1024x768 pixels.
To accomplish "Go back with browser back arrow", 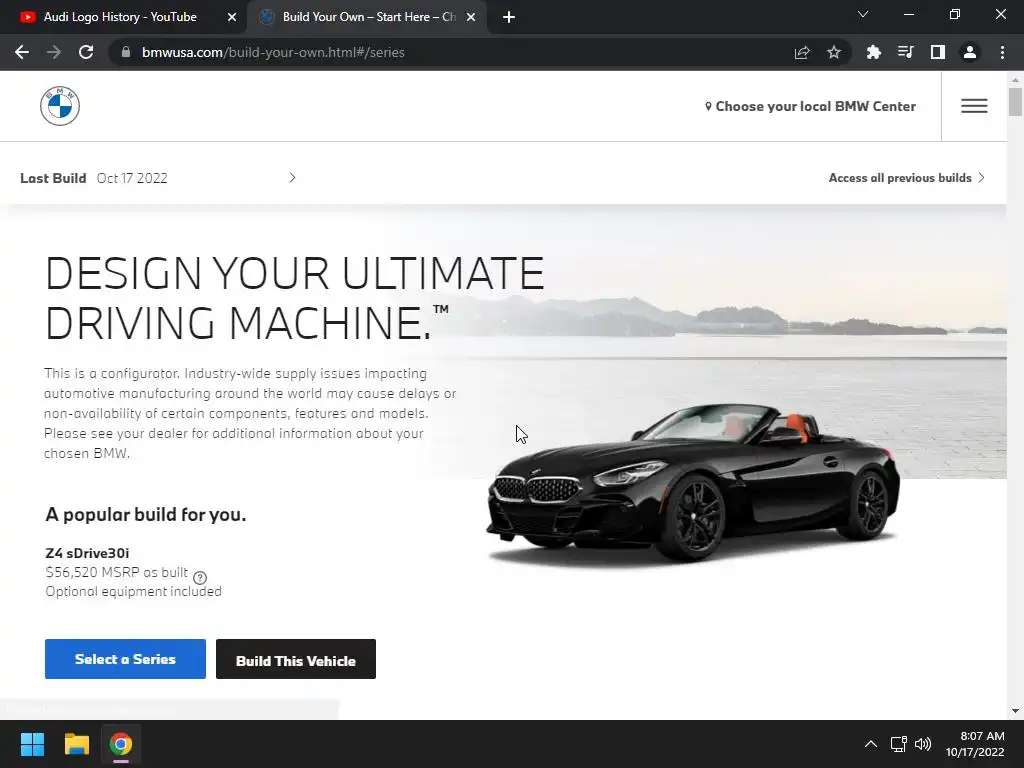I will 22,52.
